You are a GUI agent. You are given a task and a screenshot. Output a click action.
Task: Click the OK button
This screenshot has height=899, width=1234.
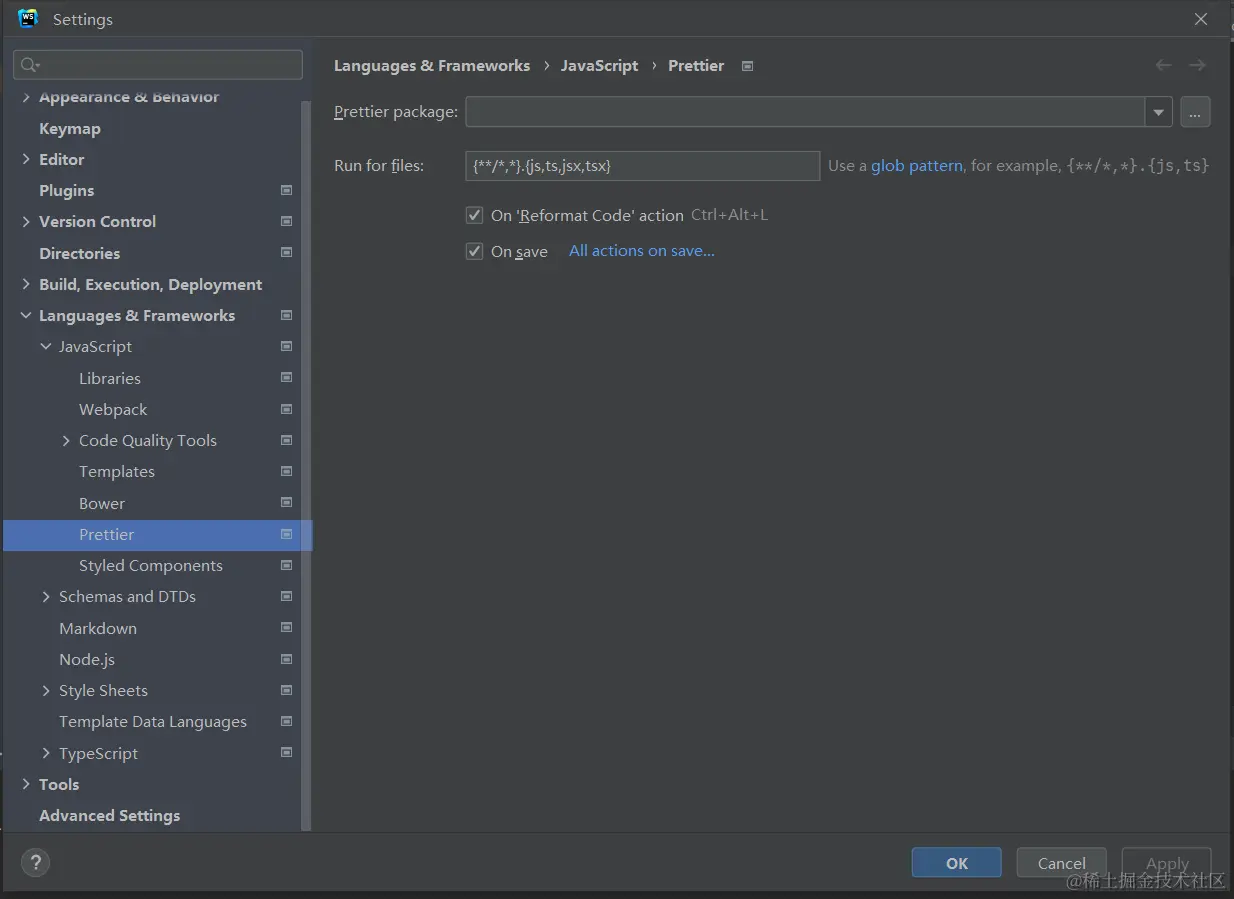pyautogui.click(x=956, y=863)
